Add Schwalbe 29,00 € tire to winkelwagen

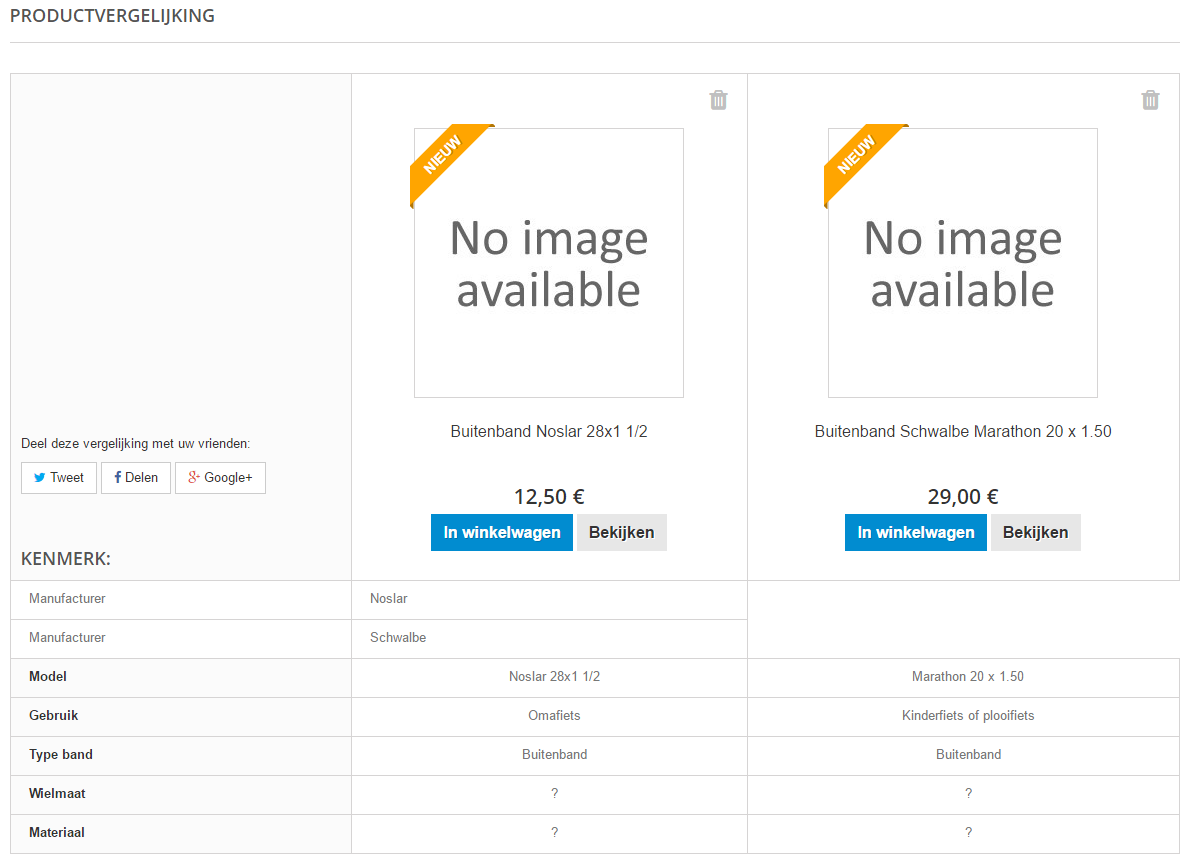coord(915,532)
